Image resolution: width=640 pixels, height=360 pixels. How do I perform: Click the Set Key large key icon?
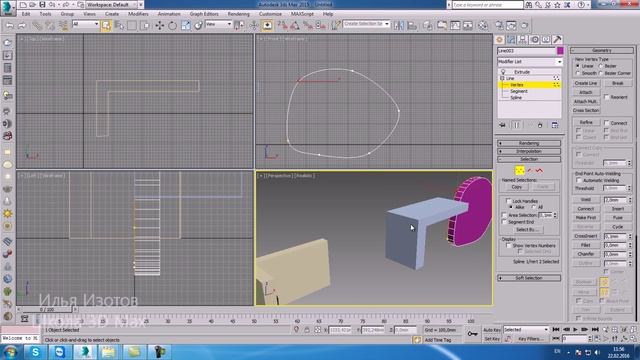tap(472, 334)
